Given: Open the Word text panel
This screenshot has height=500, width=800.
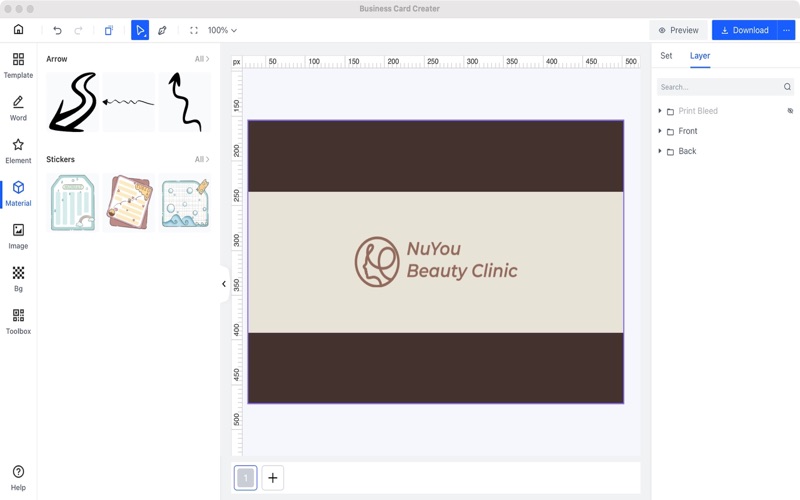Looking at the screenshot, I should pos(18,108).
